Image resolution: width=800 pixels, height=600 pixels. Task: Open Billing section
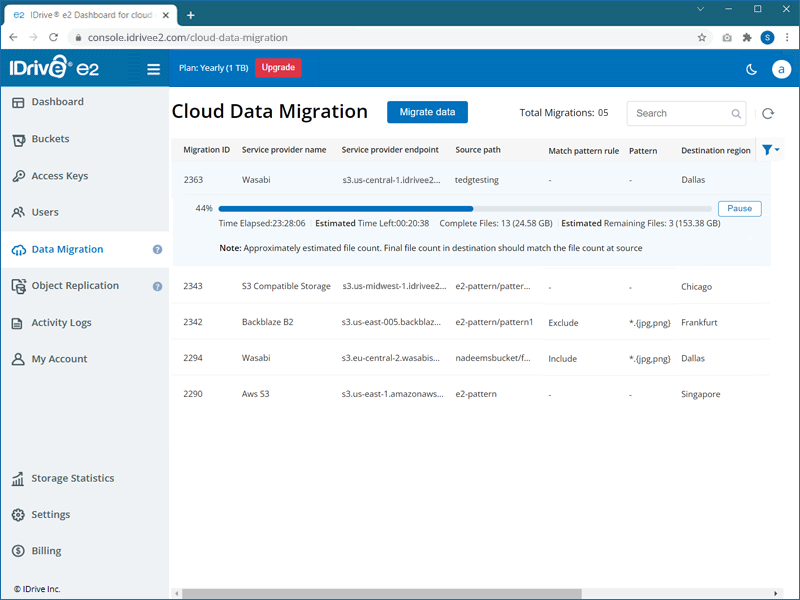coord(46,551)
